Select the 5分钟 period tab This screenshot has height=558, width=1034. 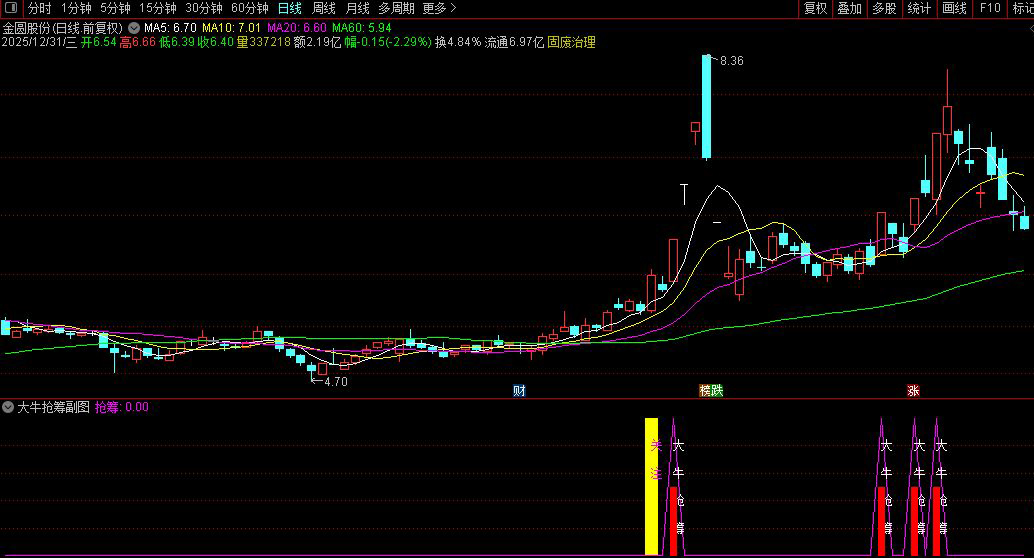[115, 9]
